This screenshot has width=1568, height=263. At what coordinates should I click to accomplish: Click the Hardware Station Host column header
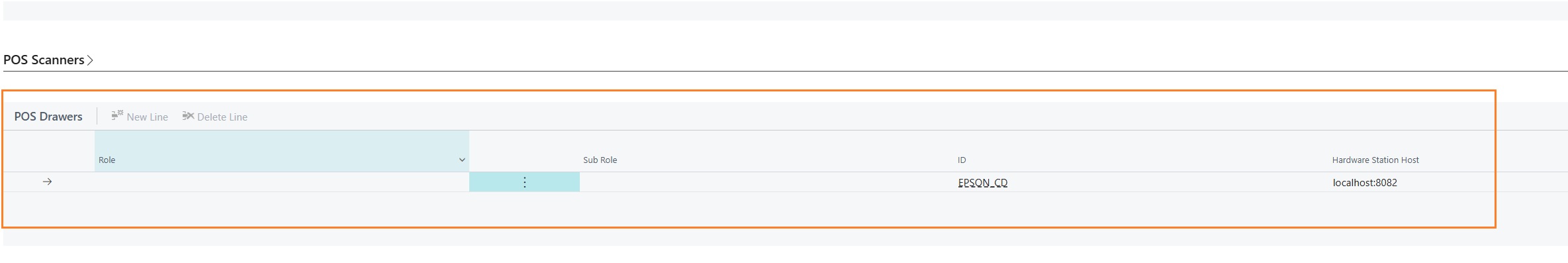pyautogui.click(x=1375, y=160)
